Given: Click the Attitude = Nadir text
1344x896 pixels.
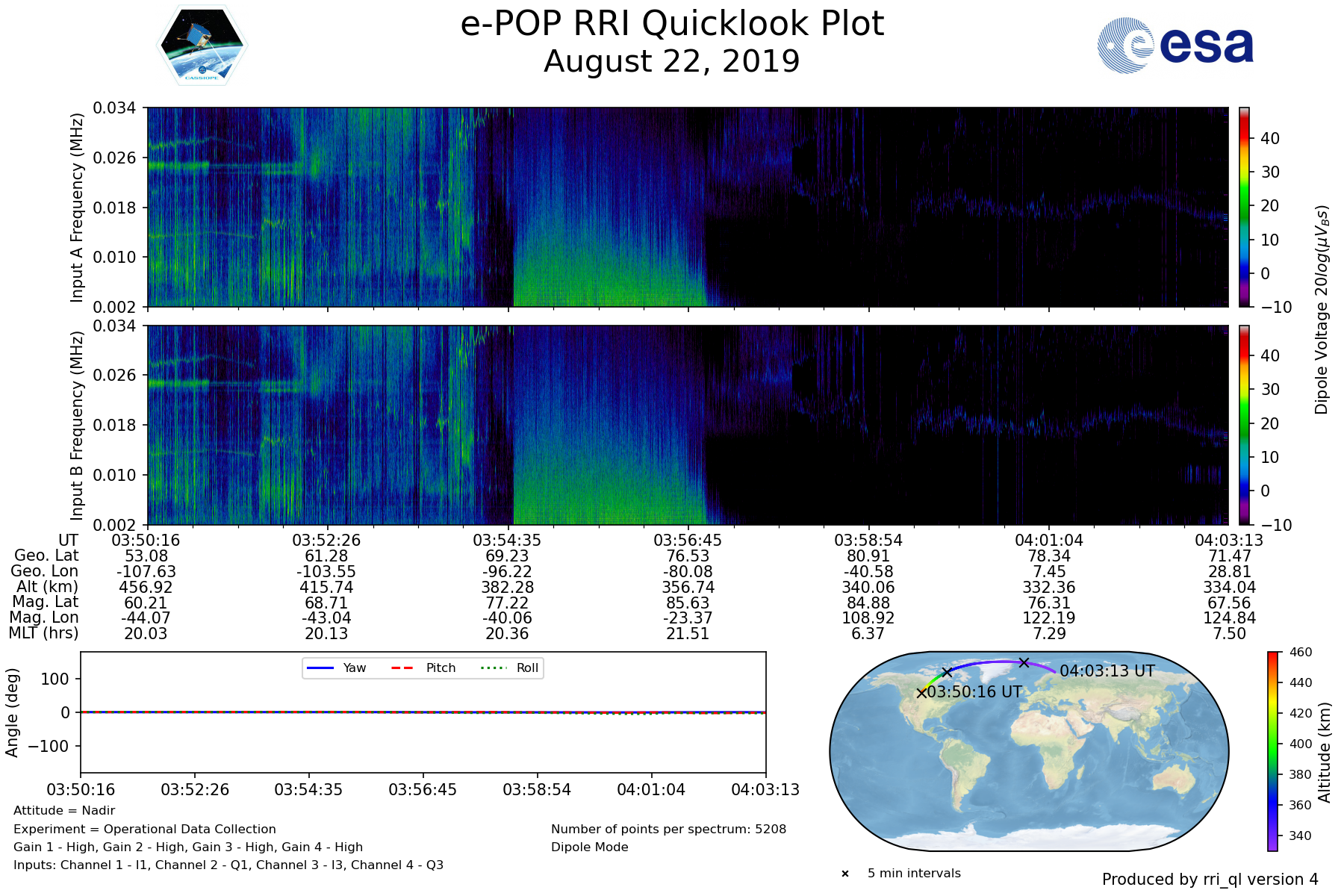Looking at the screenshot, I should 64,811.
